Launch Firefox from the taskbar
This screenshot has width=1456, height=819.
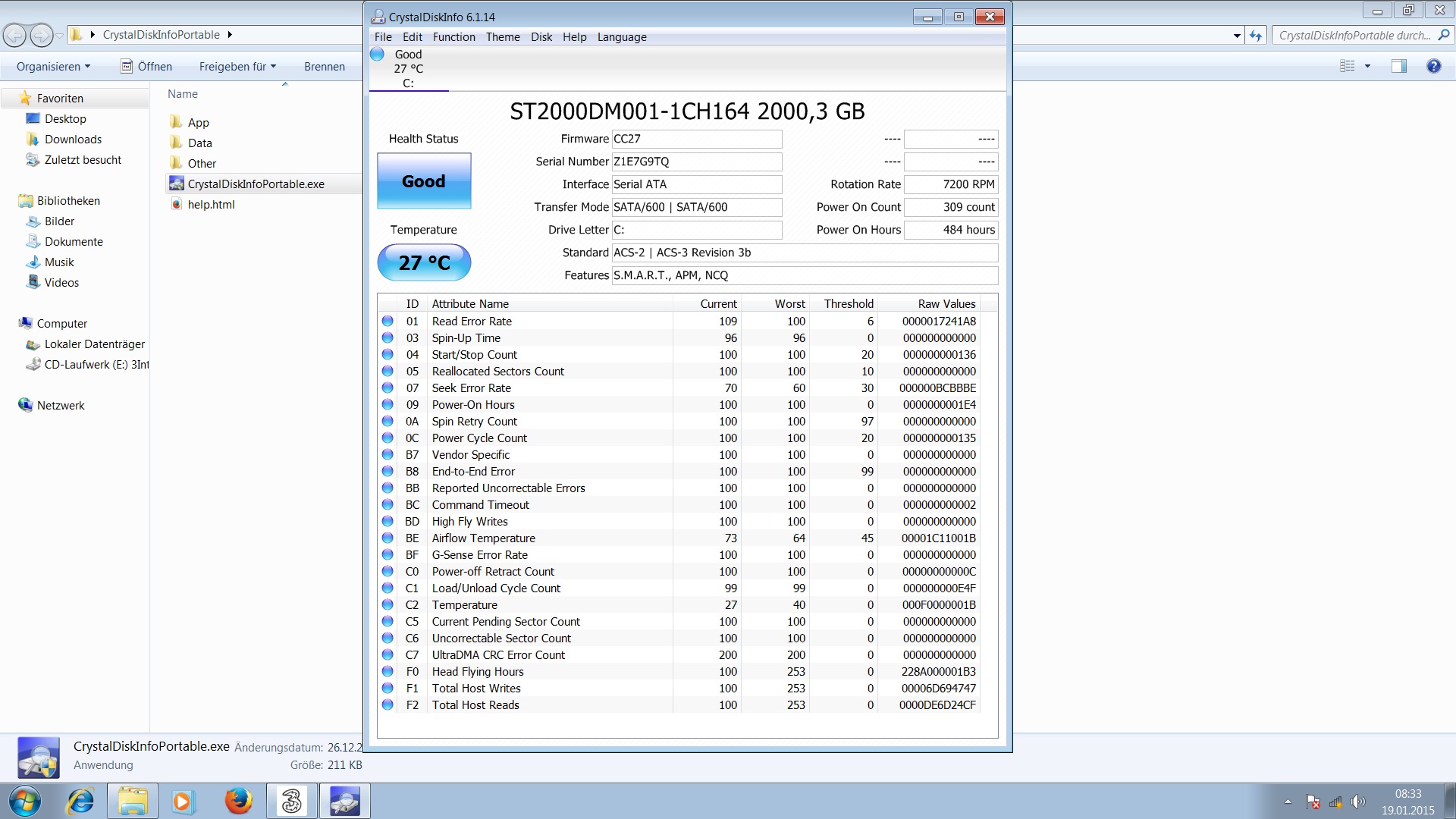point(238,801)
